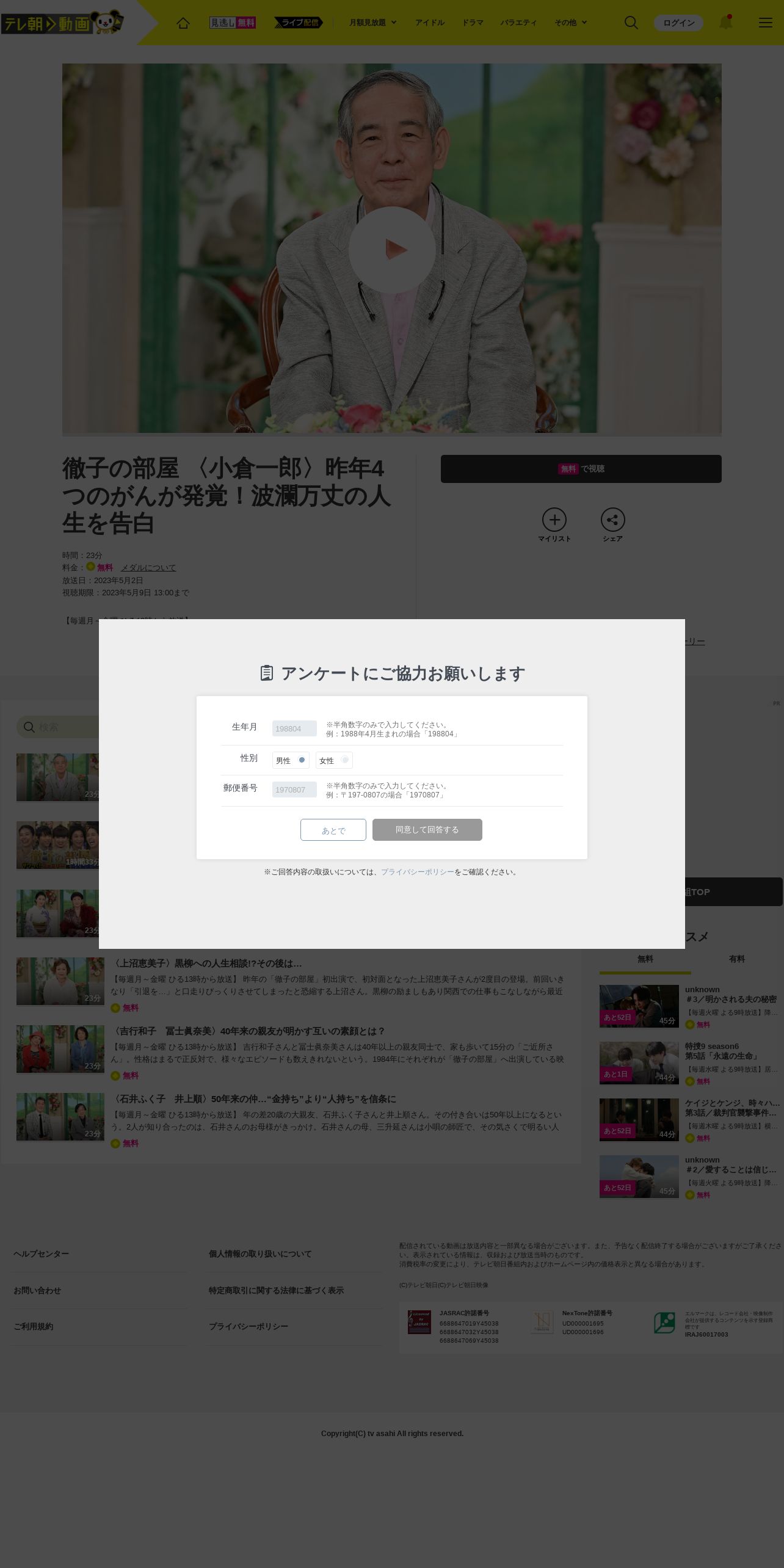Open 石井ふく子 井上順 episode title
This screenshot has width=784, height=1568.
(x=253, y=1099)
